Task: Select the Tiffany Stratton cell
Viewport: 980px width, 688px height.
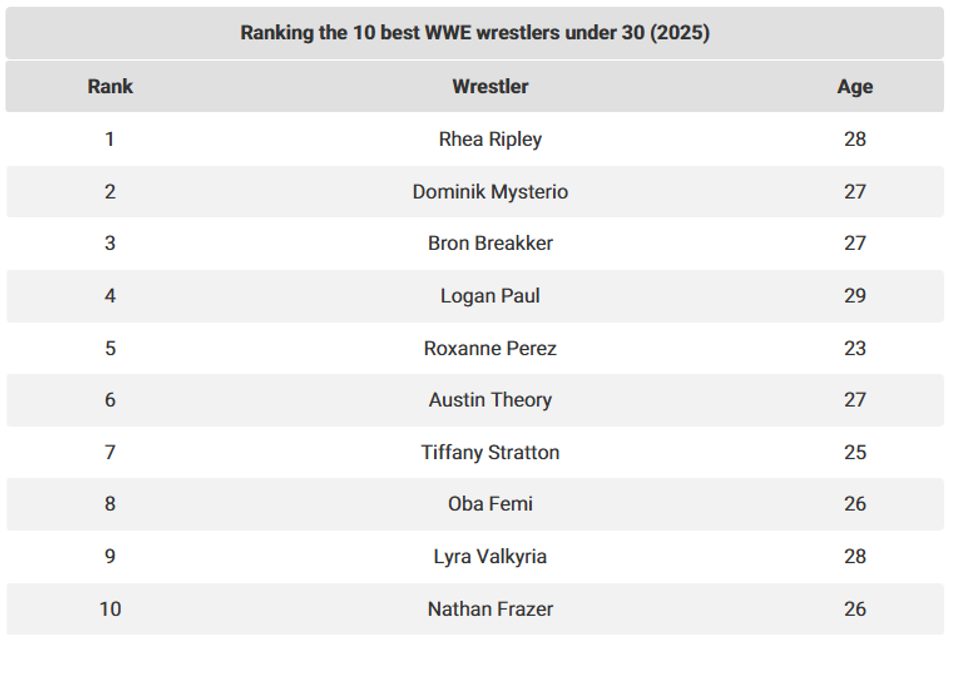Action: pyautogui.click(x=490, y=452)
